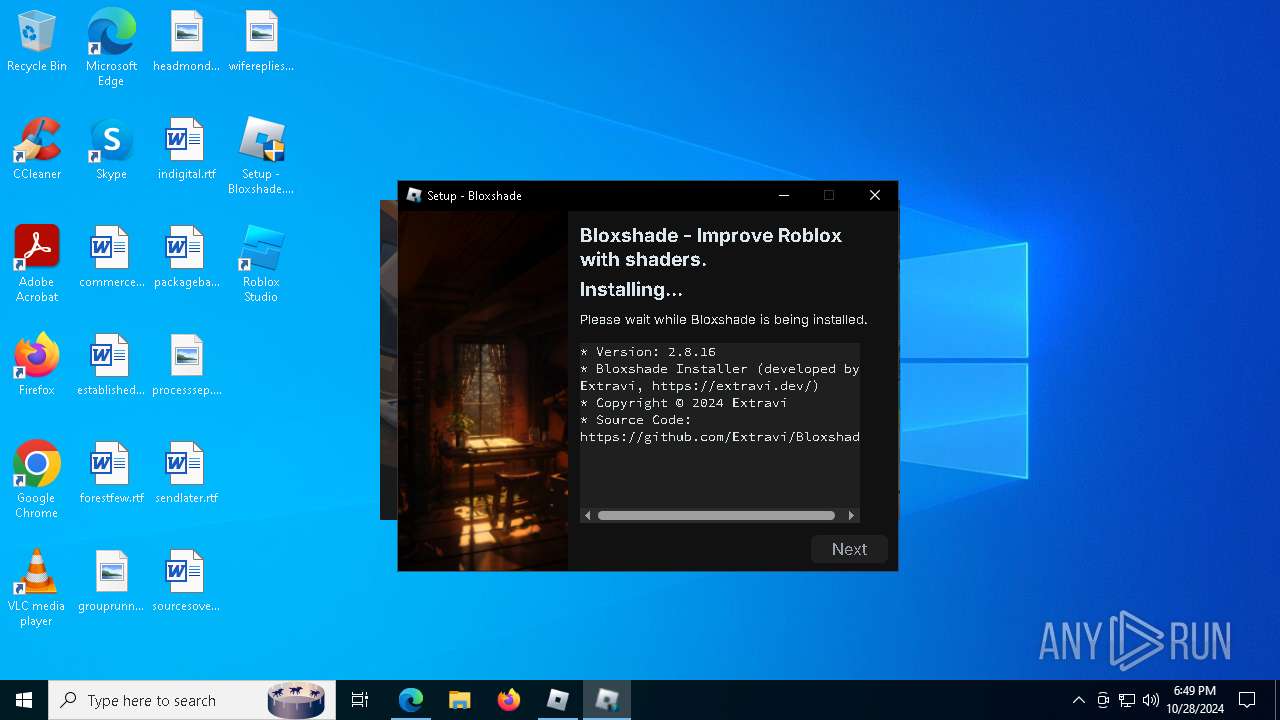Click the meet now tray icon
Screen dimensions: 1280x720
1103,700
